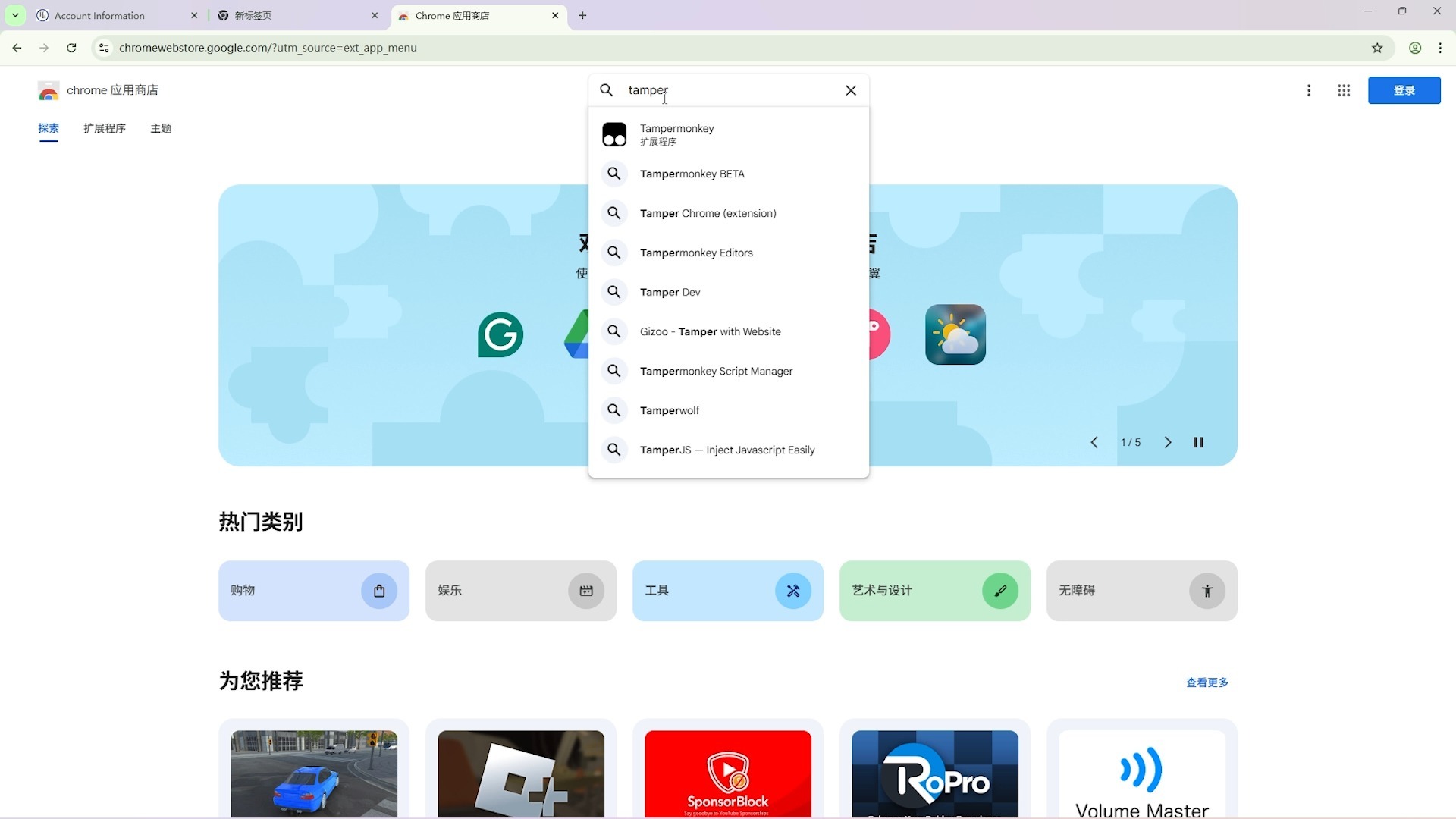Switch to 扩展程序 tab

tap(105, 128)
